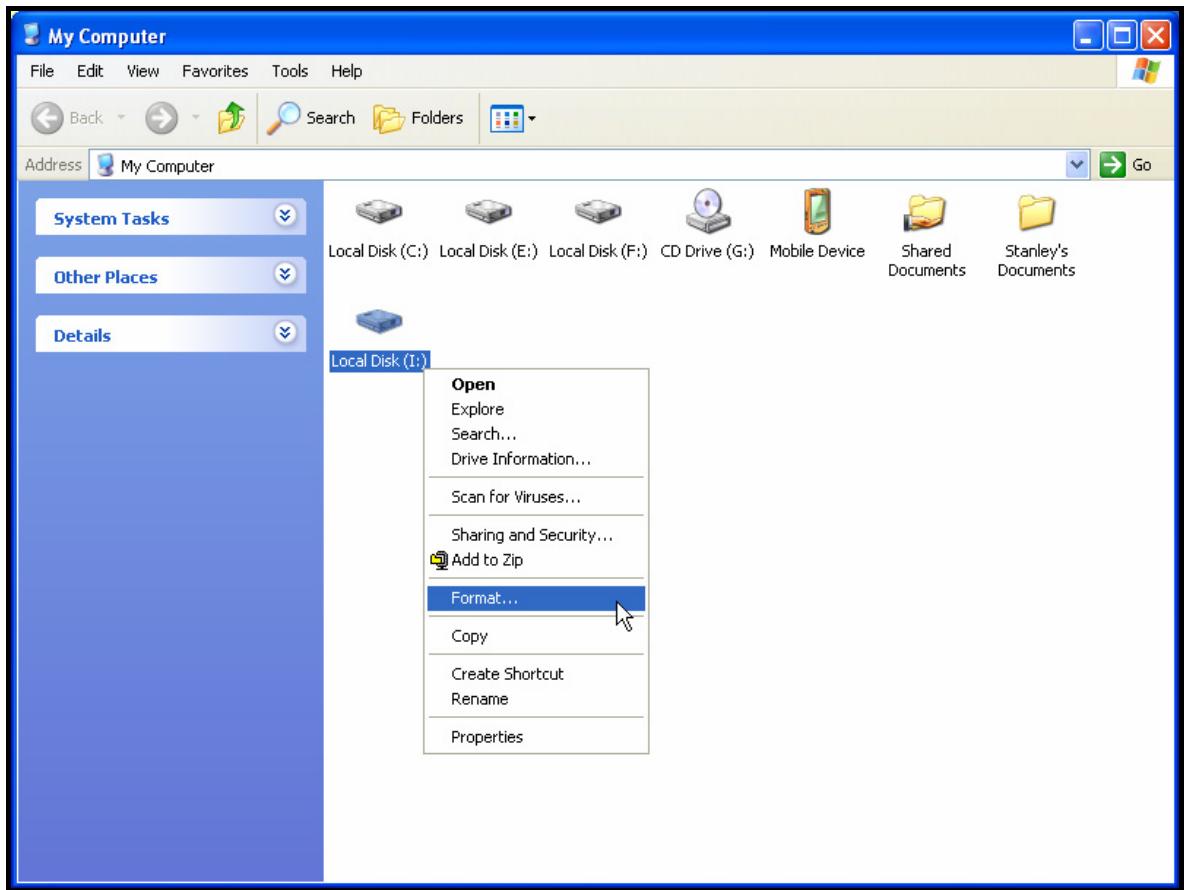Select Local Disk (E:) drive icon
This screenshot has width=1185, height=890.
click(x=488, y=211)
